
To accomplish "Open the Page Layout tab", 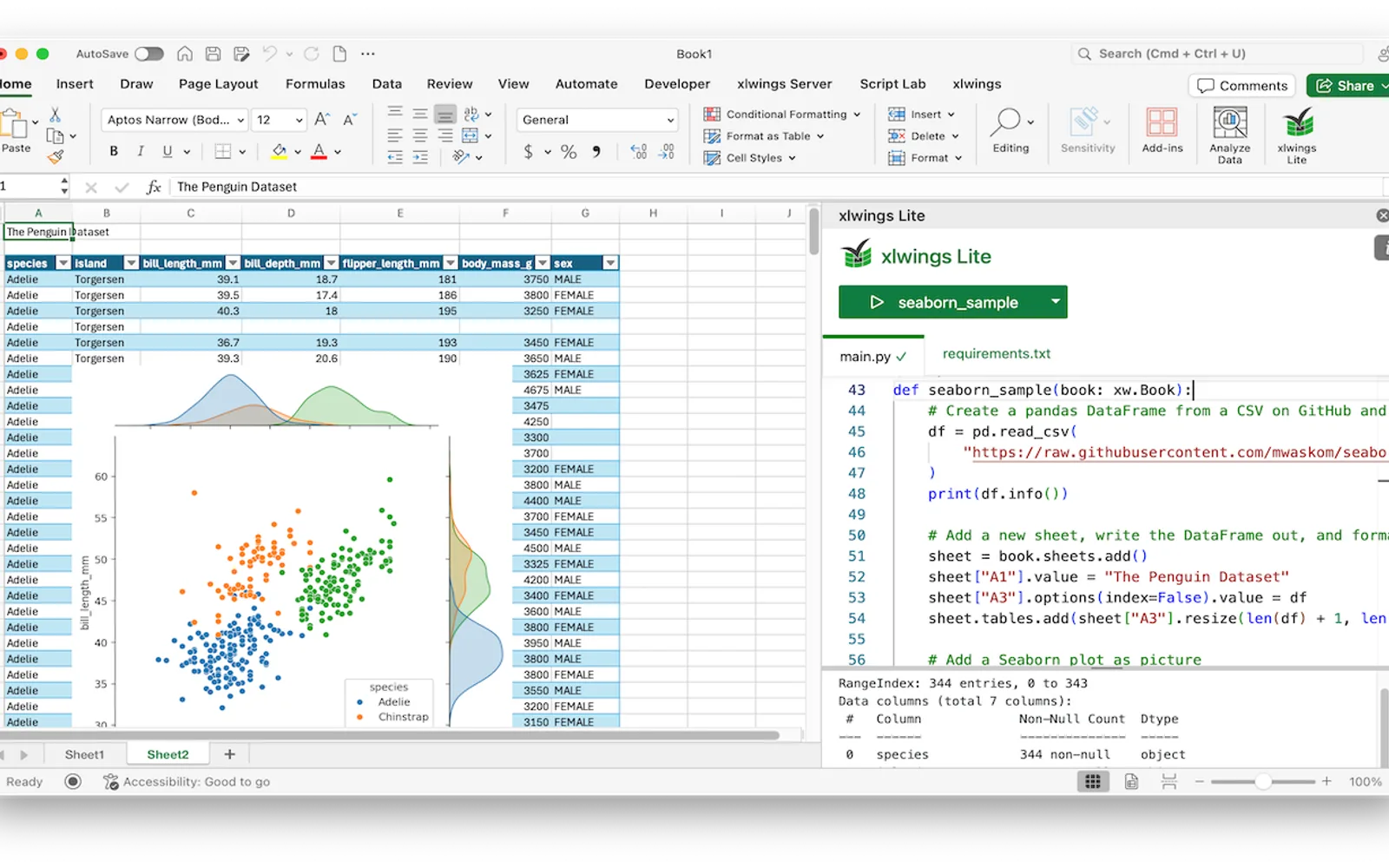I will [218, 84].
